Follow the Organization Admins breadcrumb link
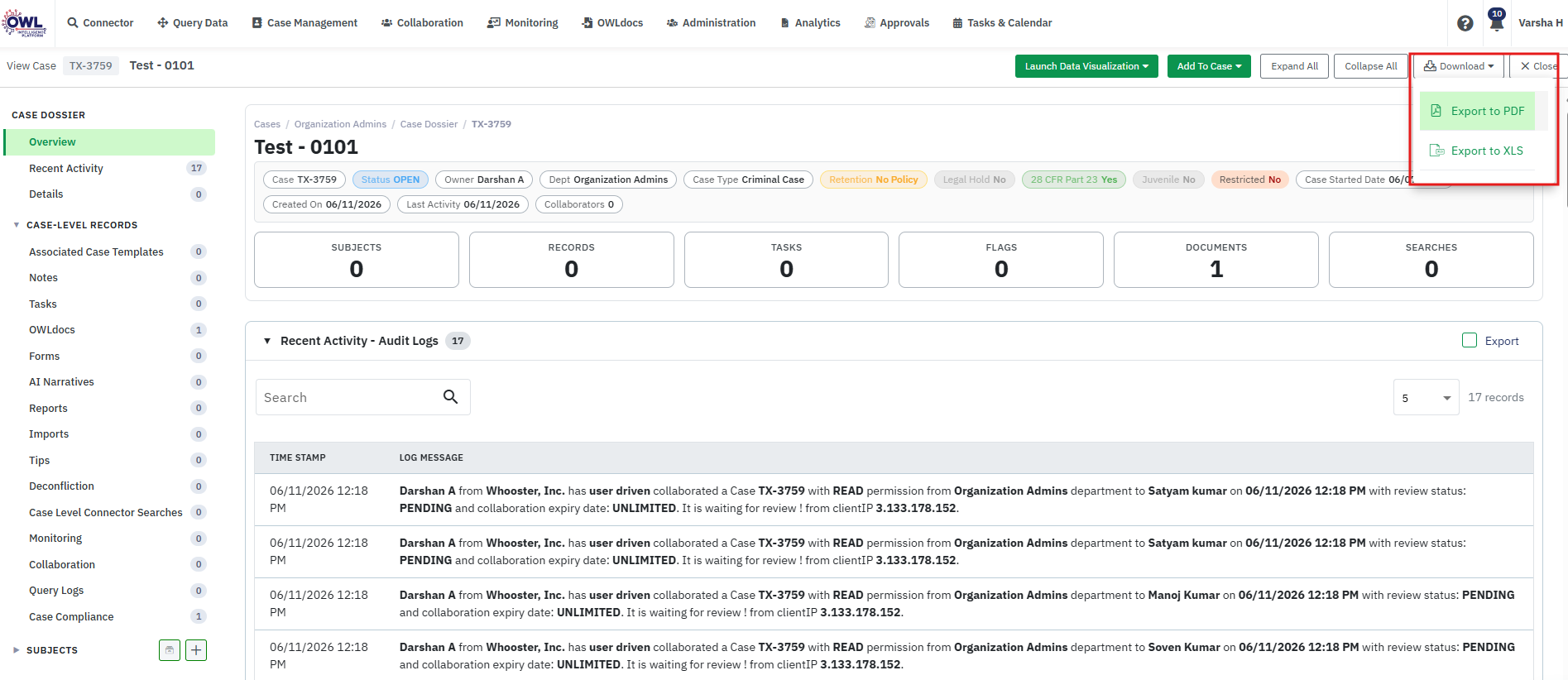 pyautogui.click(x=340, y=124)
